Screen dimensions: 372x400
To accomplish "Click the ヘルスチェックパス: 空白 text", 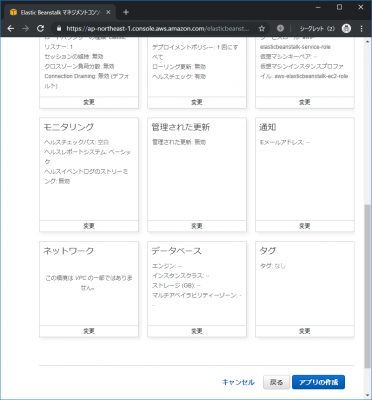I will (77, 142).
